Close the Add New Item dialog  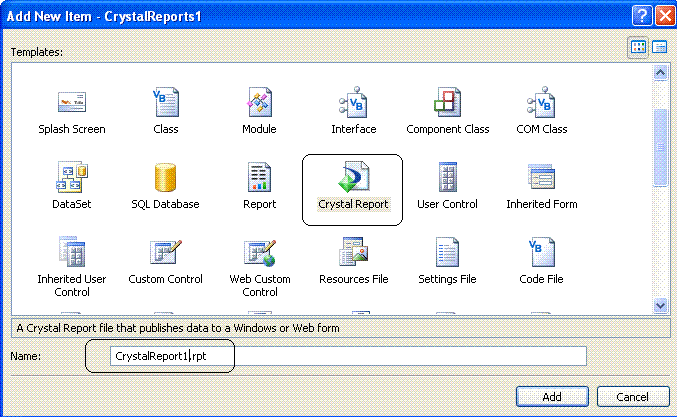pyautogui.click(x=665, y=16)
